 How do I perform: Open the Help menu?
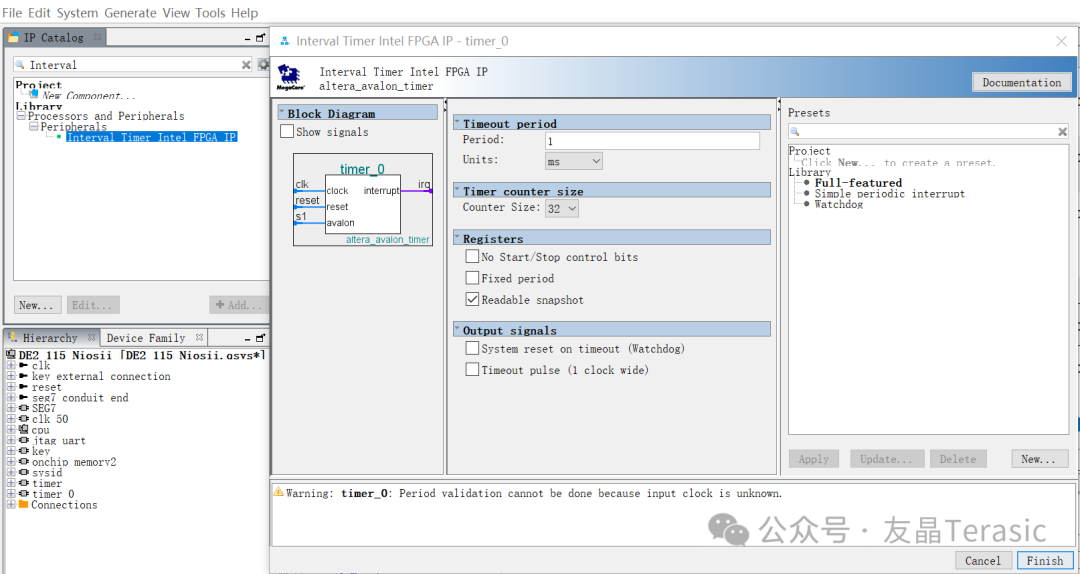click(x=245, y=13)
